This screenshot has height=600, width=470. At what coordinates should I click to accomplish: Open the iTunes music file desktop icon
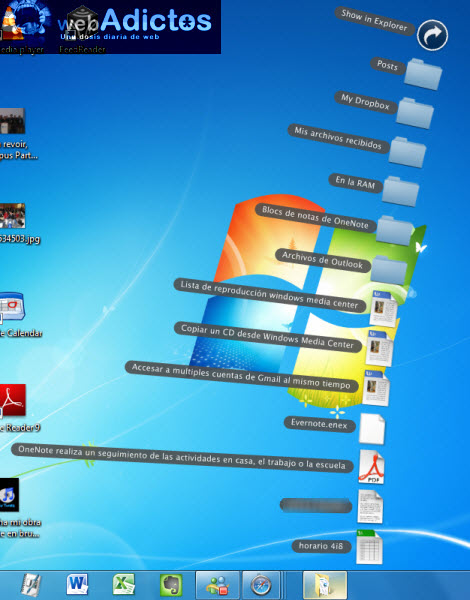(9, 495)
